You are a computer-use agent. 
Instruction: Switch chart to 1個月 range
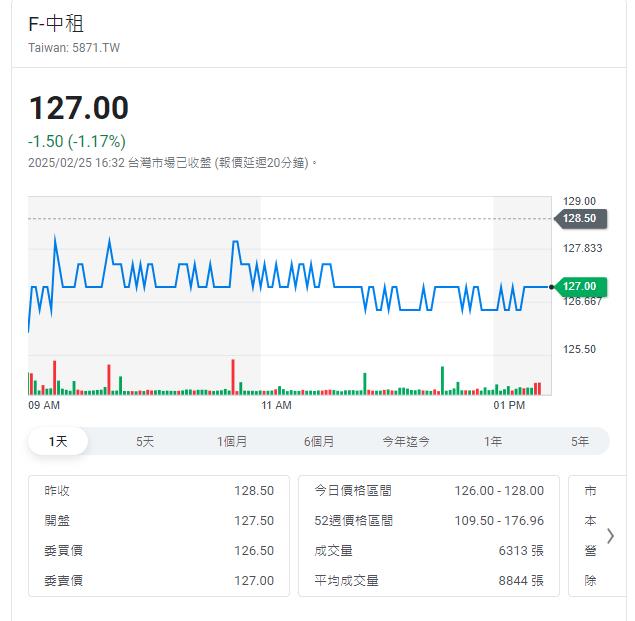tap(232, 441)
